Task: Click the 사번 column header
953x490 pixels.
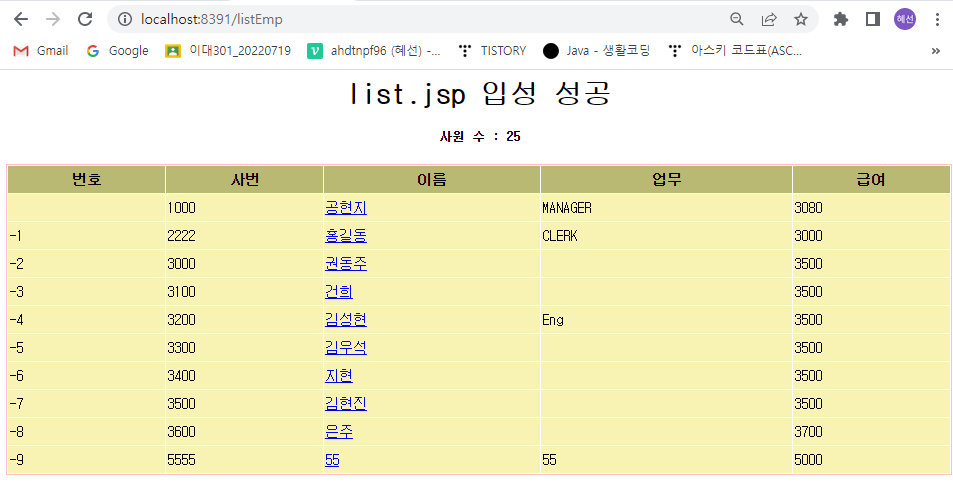Action: coord(244,179)
